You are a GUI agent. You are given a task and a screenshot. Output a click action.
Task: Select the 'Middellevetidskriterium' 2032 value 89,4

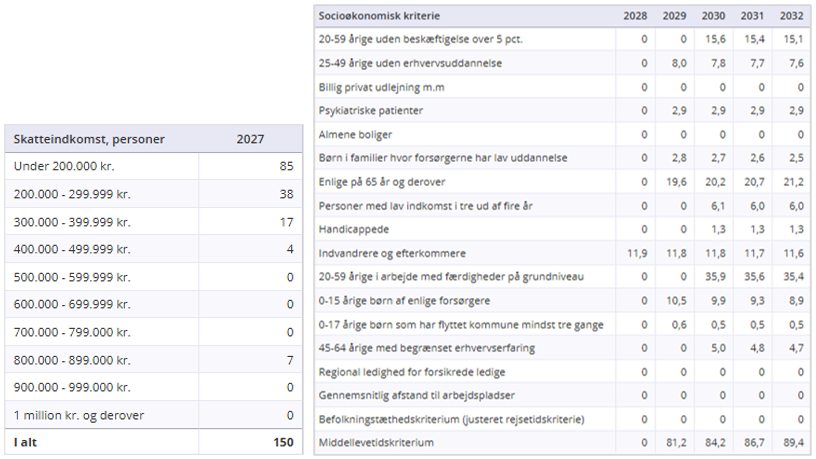(793, 441)
